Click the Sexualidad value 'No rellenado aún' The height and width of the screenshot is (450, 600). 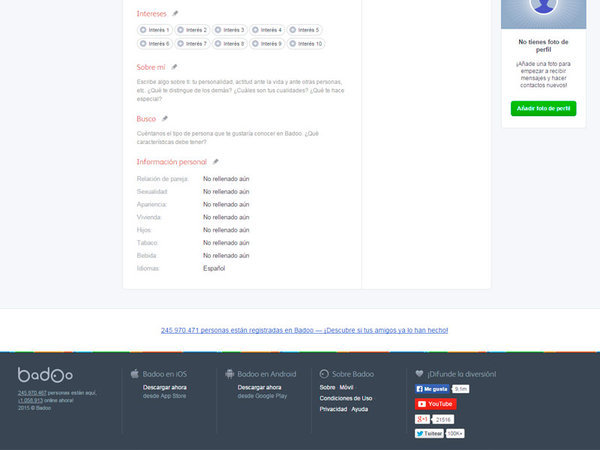click(226, 192)
